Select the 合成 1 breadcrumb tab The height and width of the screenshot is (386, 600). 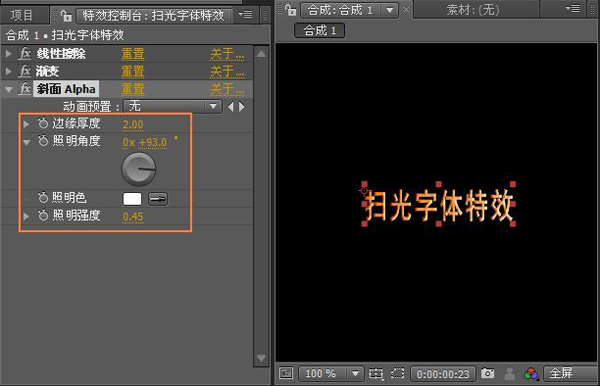click(320, 30)
